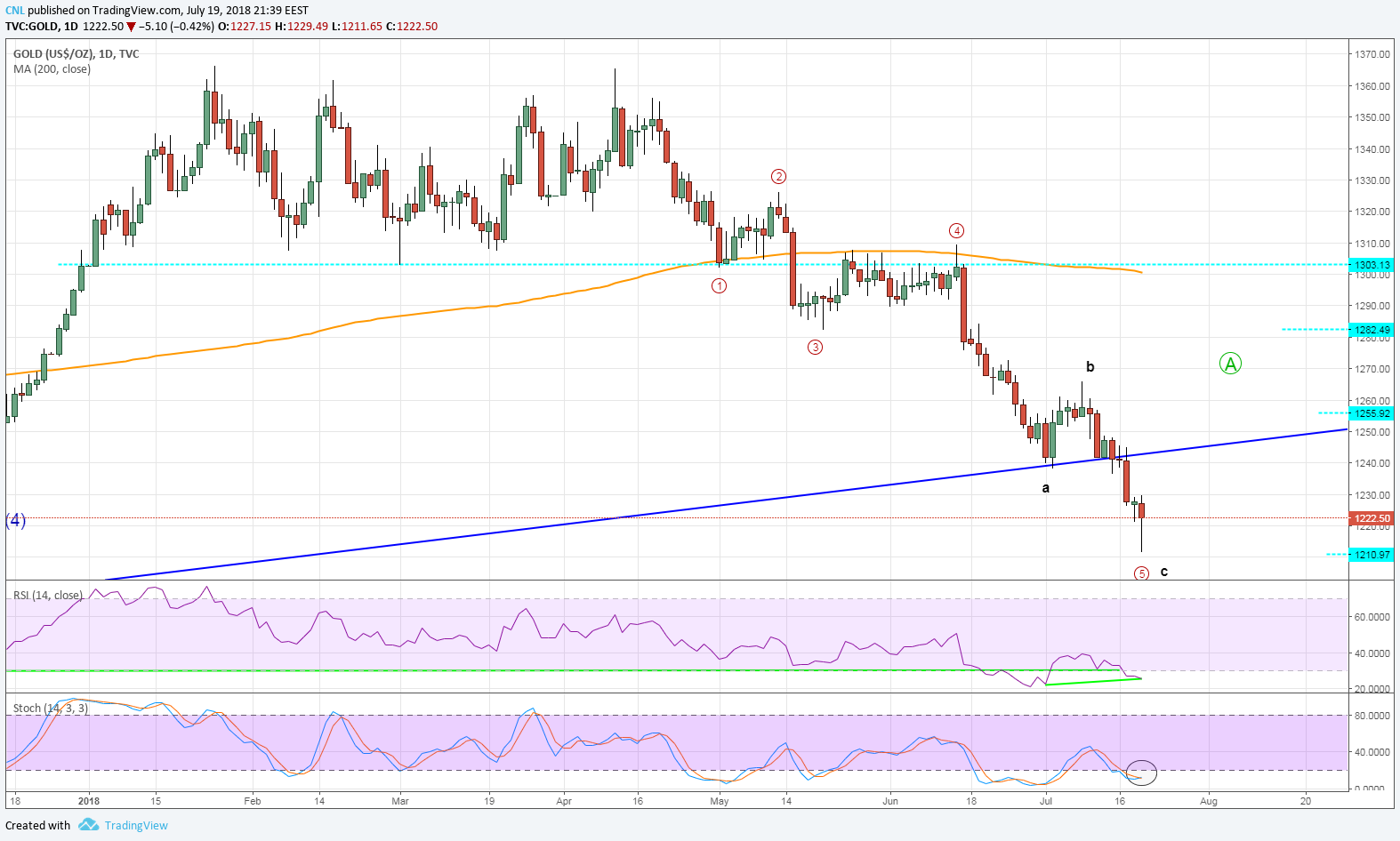Click the Jul label on time axis

point(1046,801)
